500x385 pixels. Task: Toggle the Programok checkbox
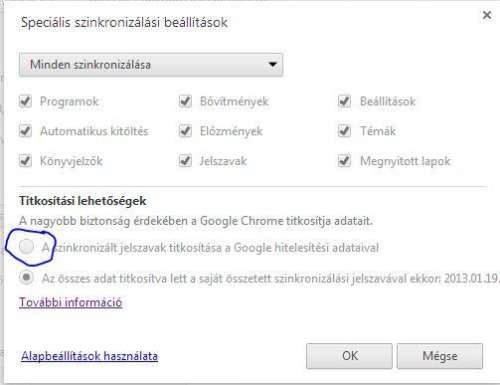click(26, 101)
